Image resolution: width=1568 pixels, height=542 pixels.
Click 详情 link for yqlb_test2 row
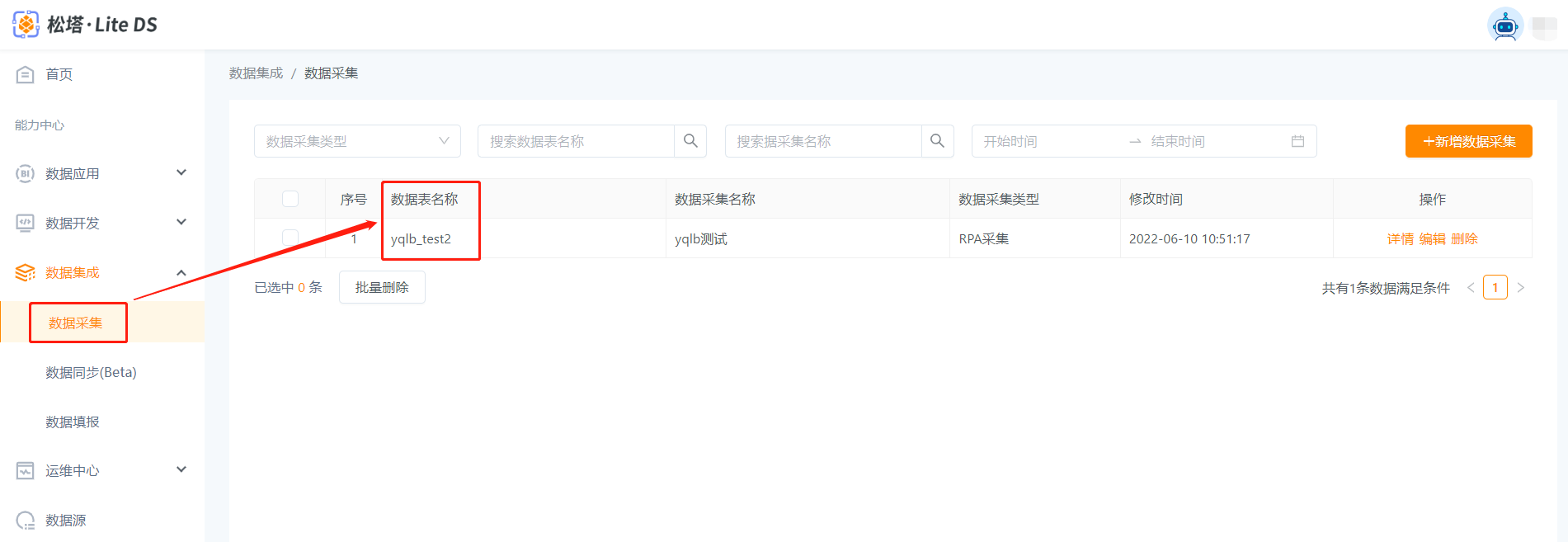click(1400, 238)
